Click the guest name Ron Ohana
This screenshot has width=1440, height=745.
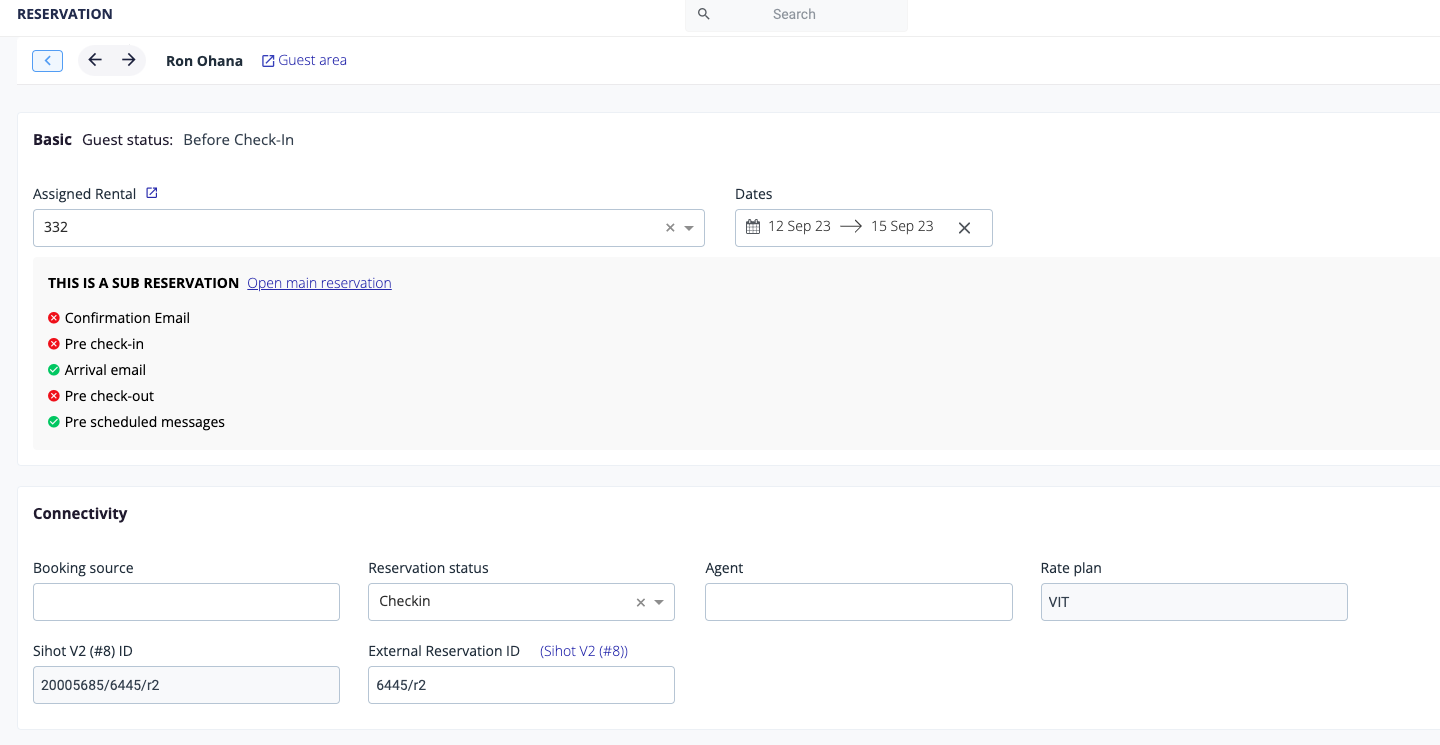(x=204, y=61)
